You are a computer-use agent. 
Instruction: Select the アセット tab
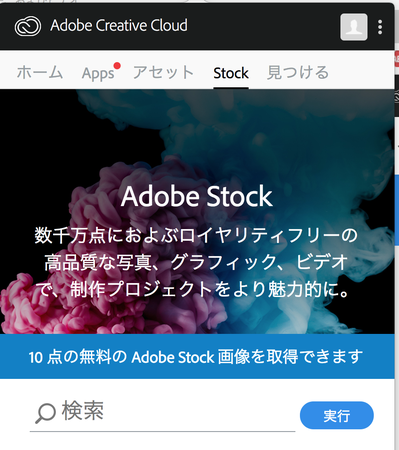point(163,72)
